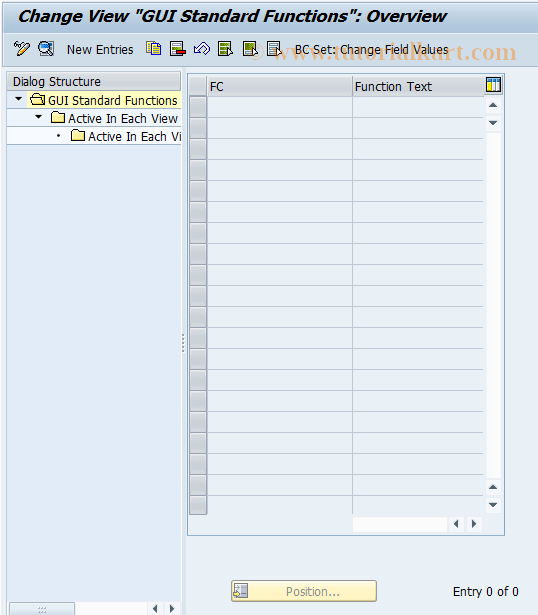Click table page-up arrow at bottom
This screenshot has width=538, height=615.
tap(493, 487)
